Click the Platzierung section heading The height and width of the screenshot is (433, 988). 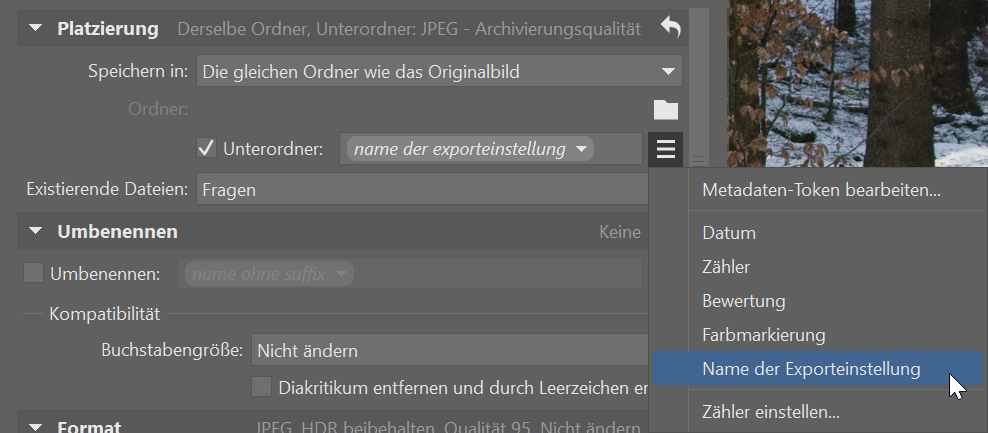(108, 29)
